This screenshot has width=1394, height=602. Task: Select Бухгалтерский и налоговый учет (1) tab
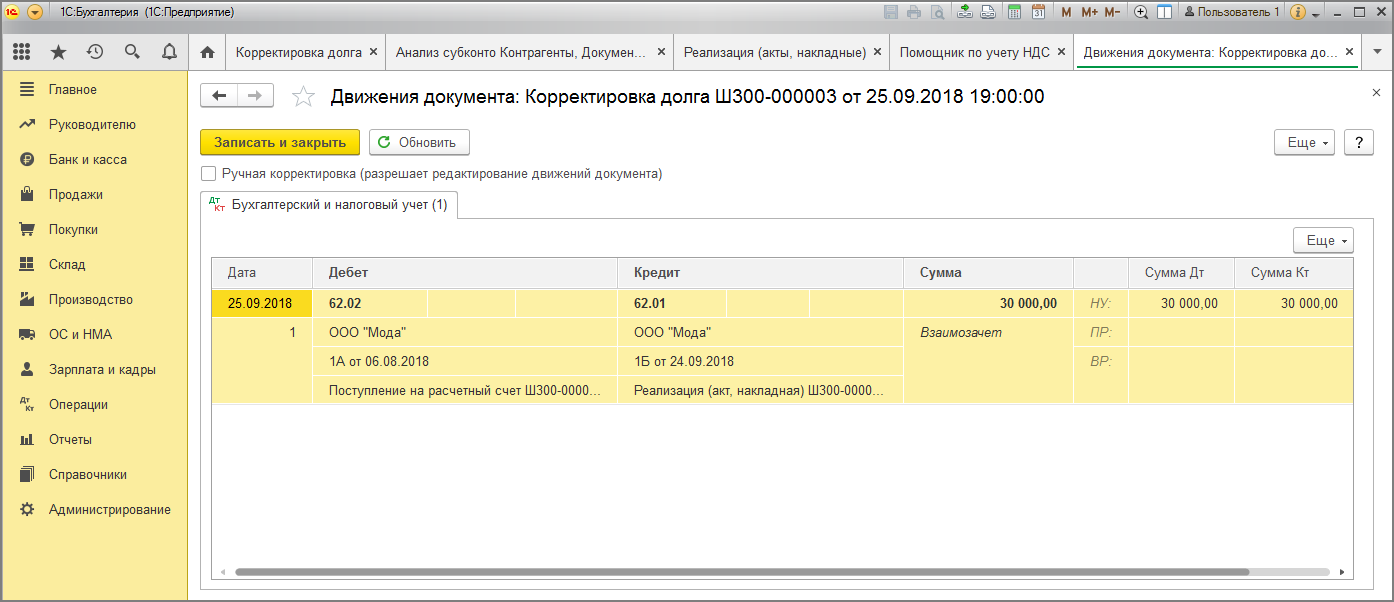329,205
